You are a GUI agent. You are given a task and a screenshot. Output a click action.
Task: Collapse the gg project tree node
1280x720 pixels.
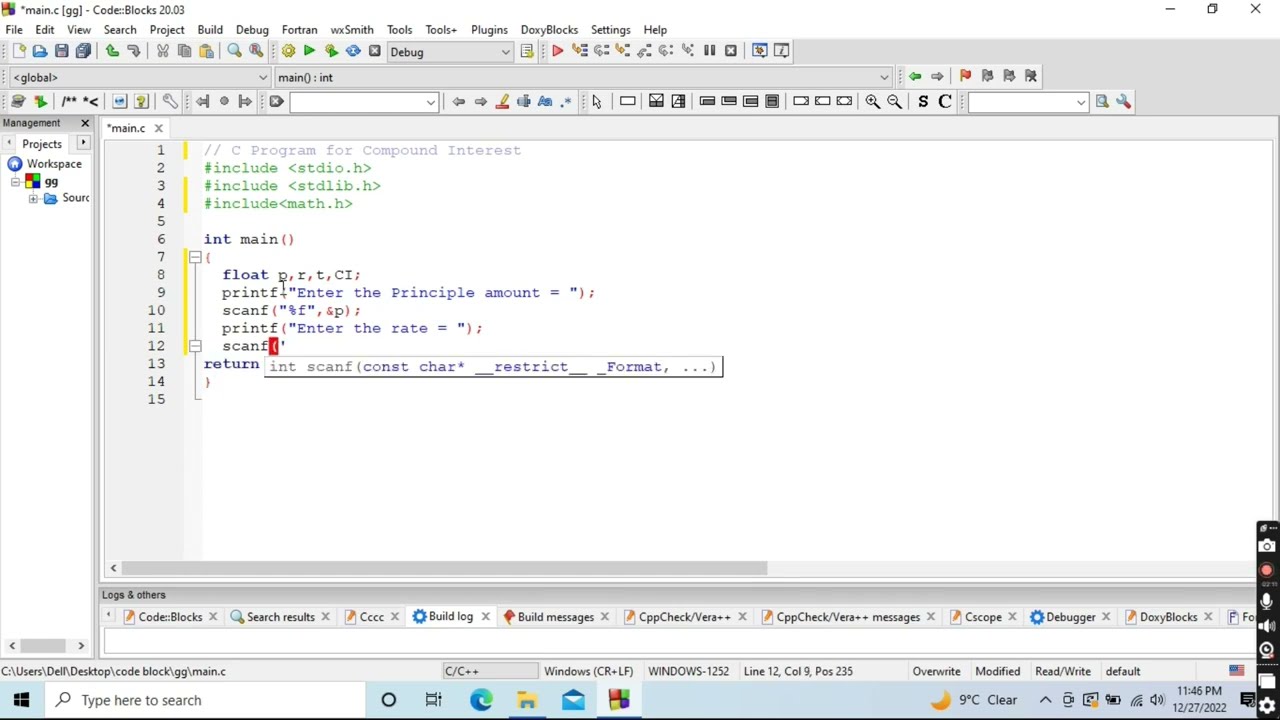click(16, 181)
